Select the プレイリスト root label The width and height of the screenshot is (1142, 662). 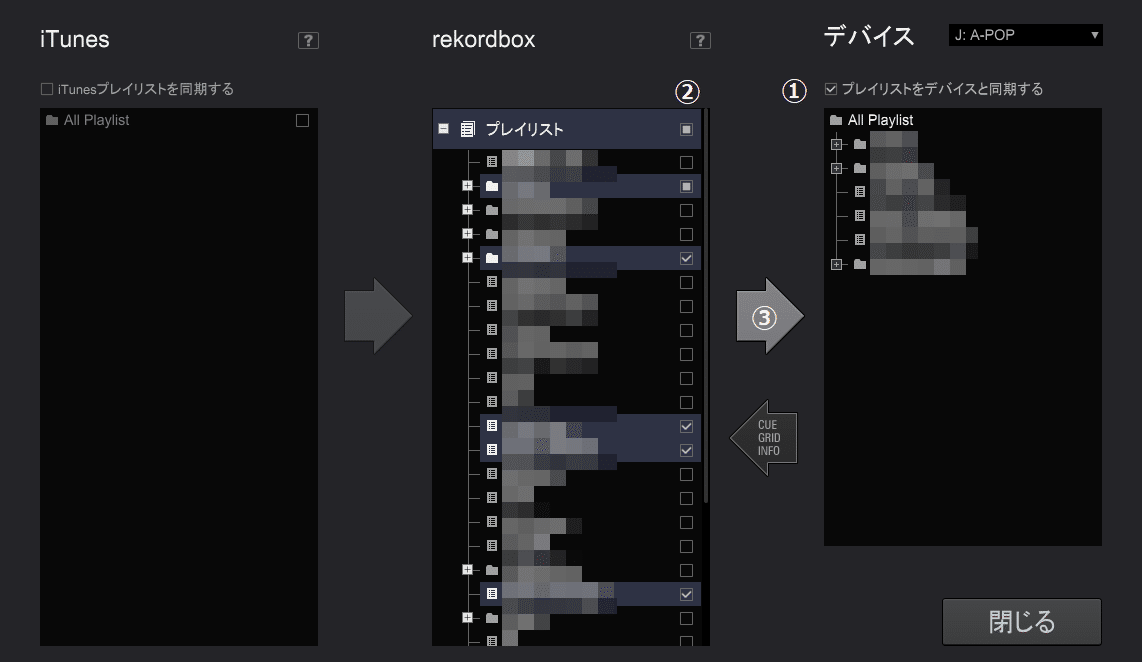[524, 130]
